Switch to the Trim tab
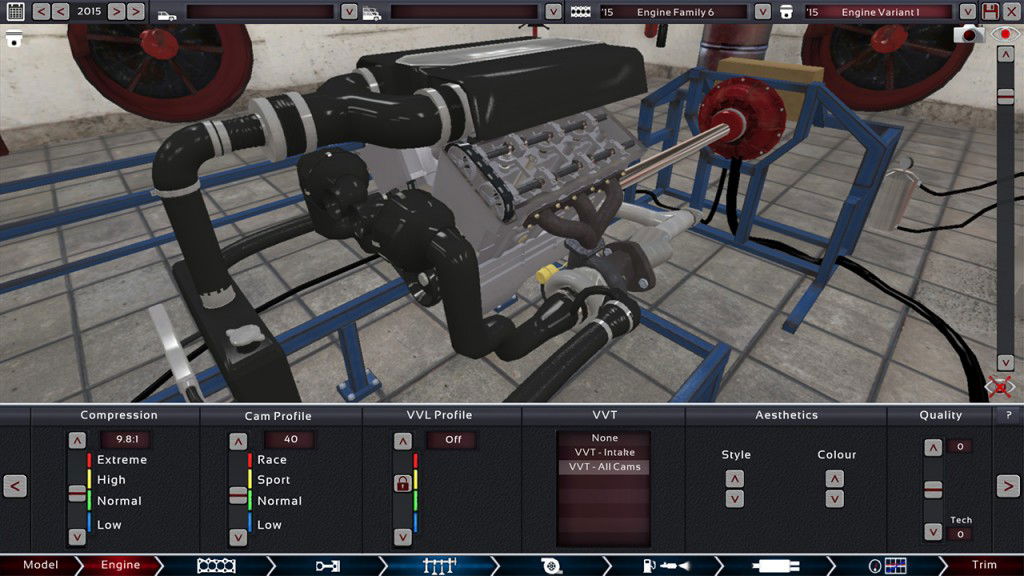The image size is (1024, 576). pyautogui.click(x=983, y=565)
